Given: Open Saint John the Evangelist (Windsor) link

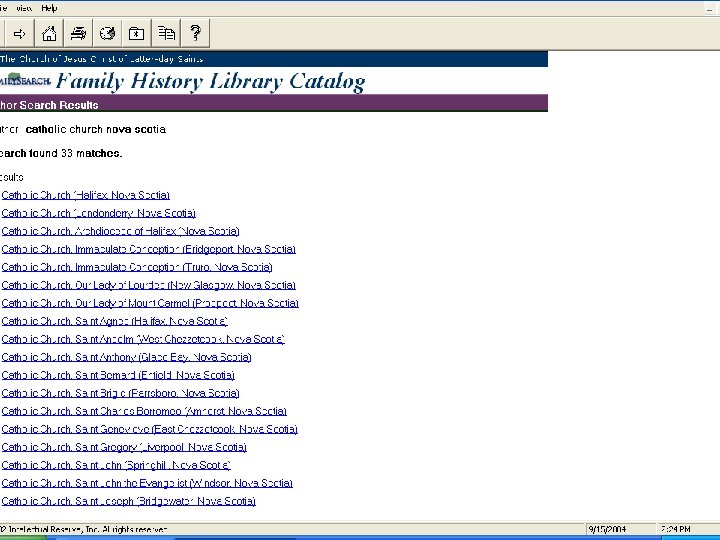Looking at the screenshot, I should [x=147, y=483].
